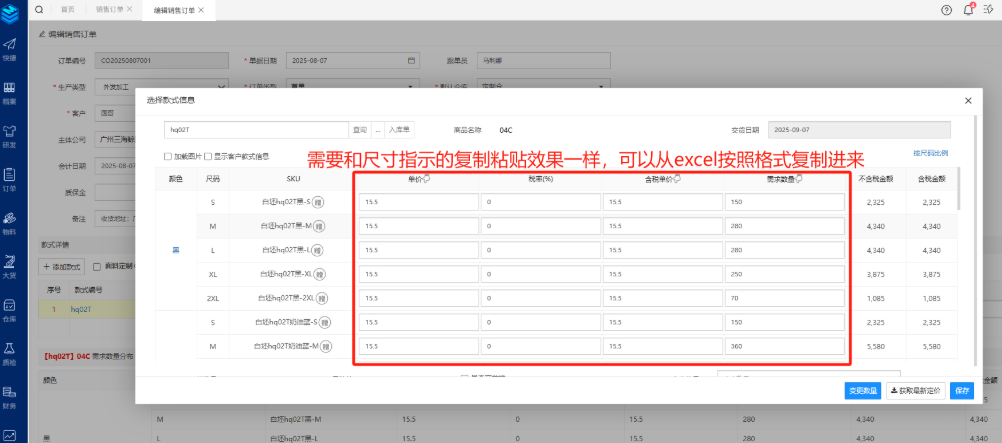This screenshot has height=443, width=1002.
Task: Enable the 加载图片 checkbox
Action: point(168,156)
